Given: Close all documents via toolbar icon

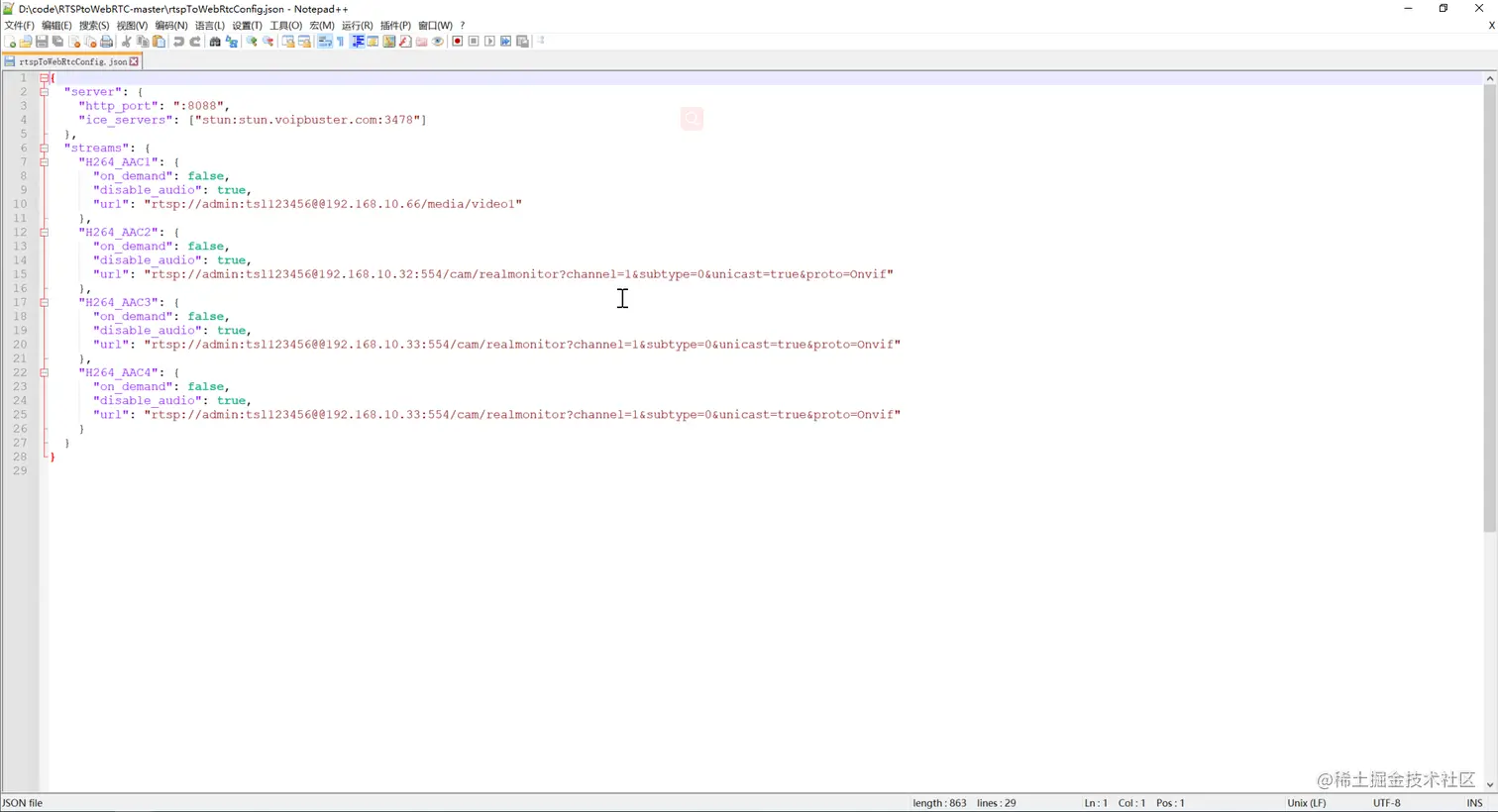Looking at the screenshot, I should (x=90, y=42).
